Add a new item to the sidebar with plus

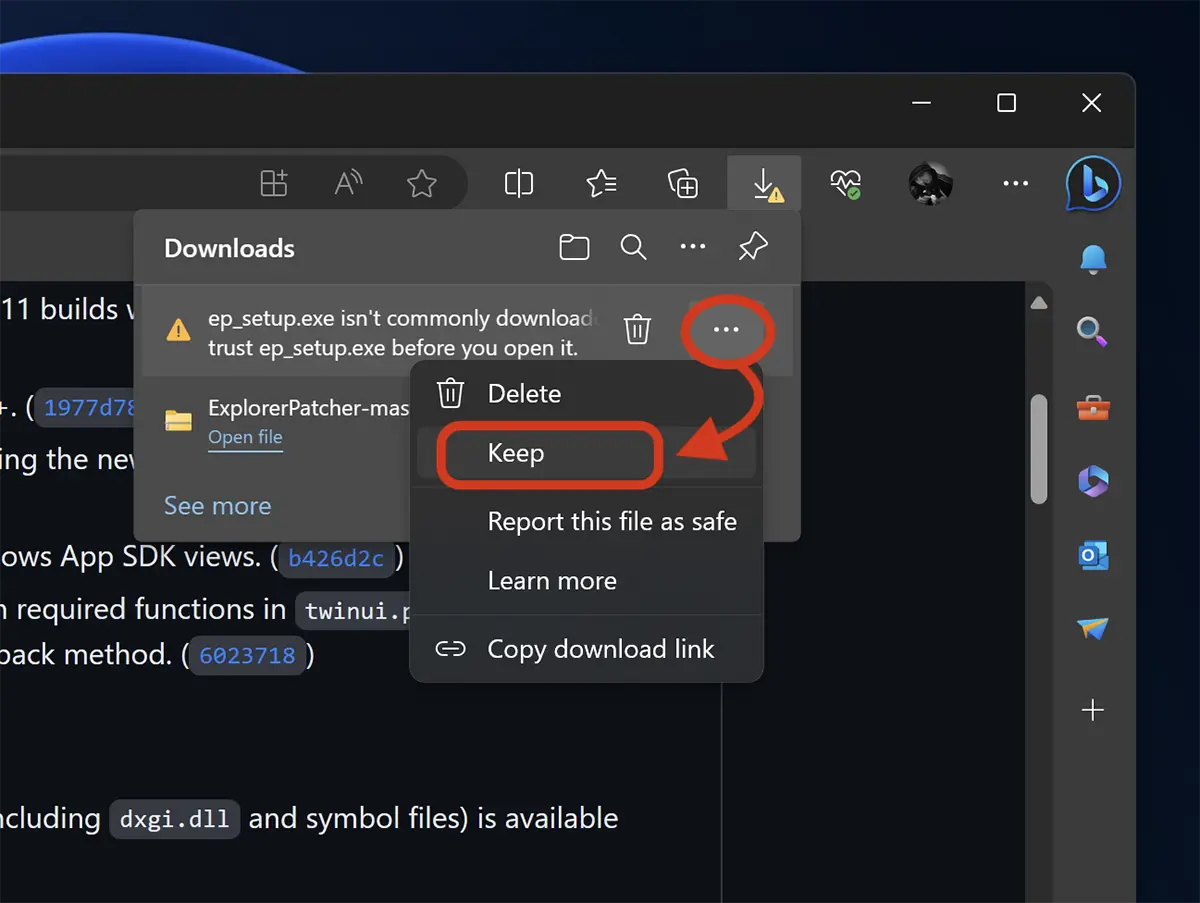(1092, 710)
